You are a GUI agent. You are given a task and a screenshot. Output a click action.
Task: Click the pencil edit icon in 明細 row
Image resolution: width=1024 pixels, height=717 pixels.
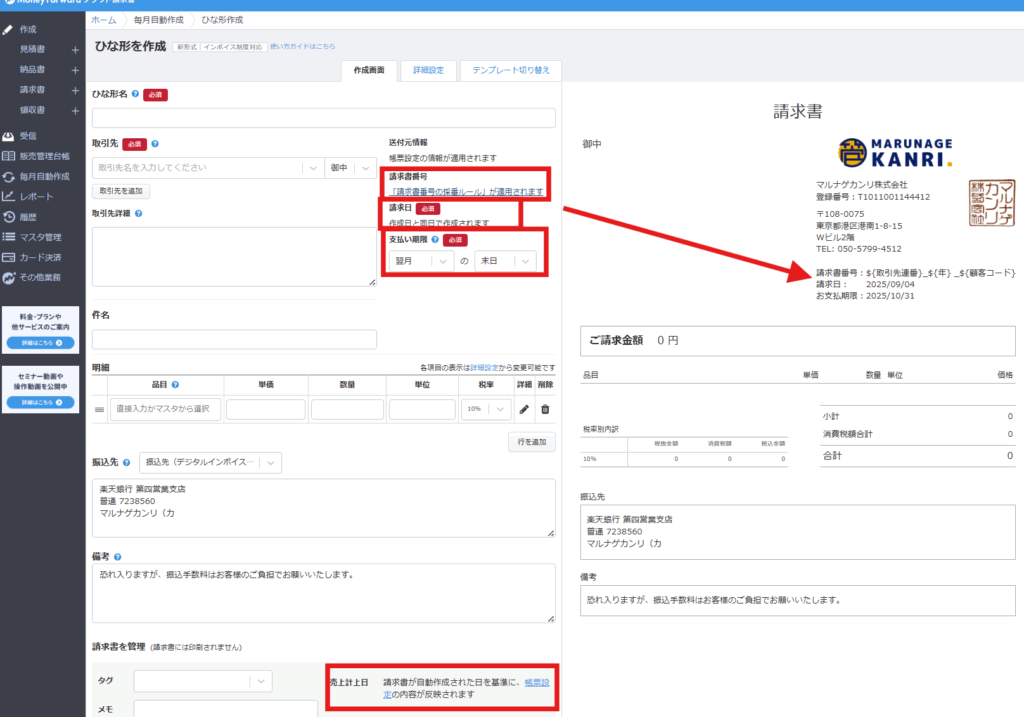524,409
